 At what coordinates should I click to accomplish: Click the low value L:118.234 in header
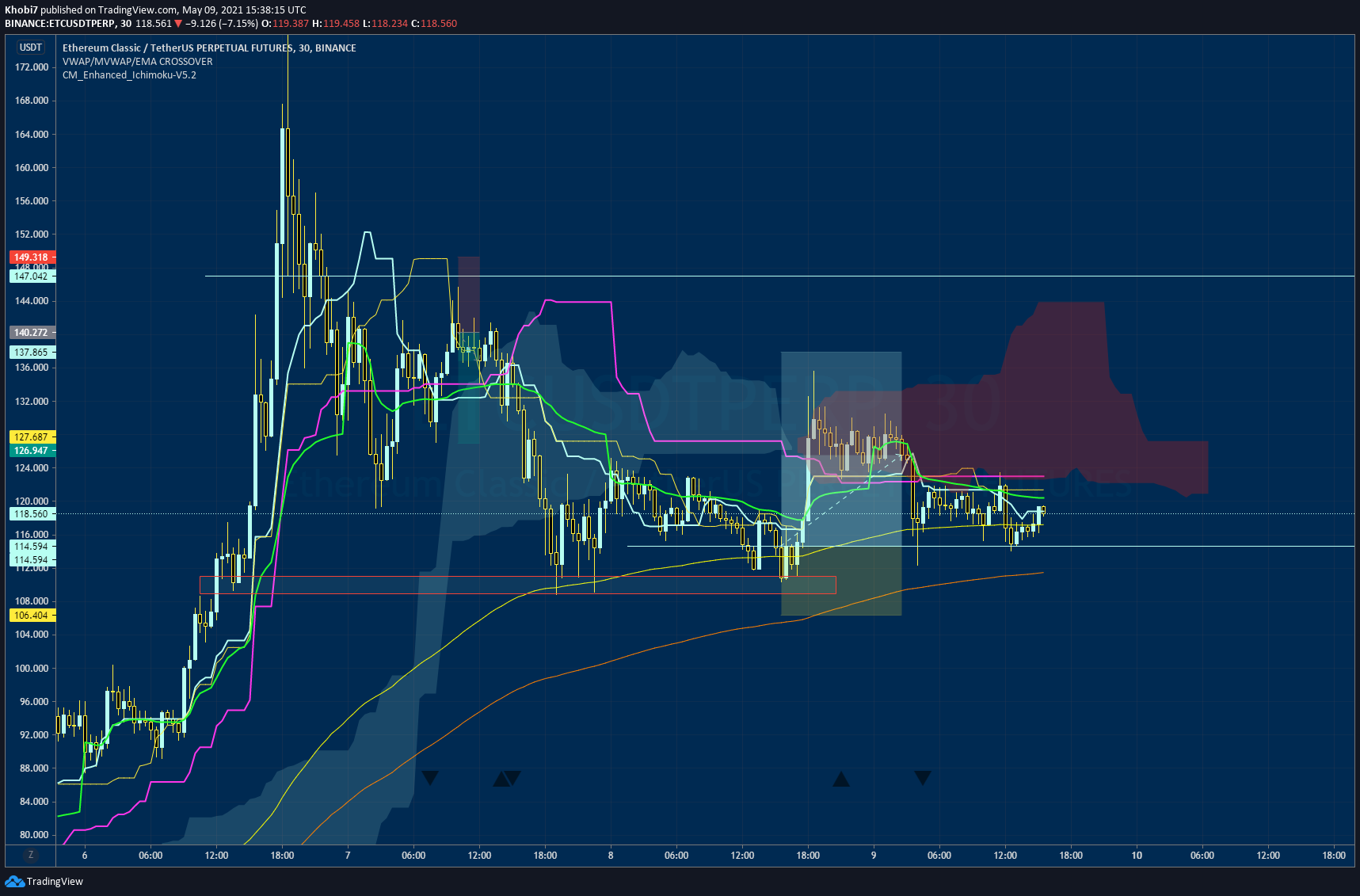(x=385, y=23)
